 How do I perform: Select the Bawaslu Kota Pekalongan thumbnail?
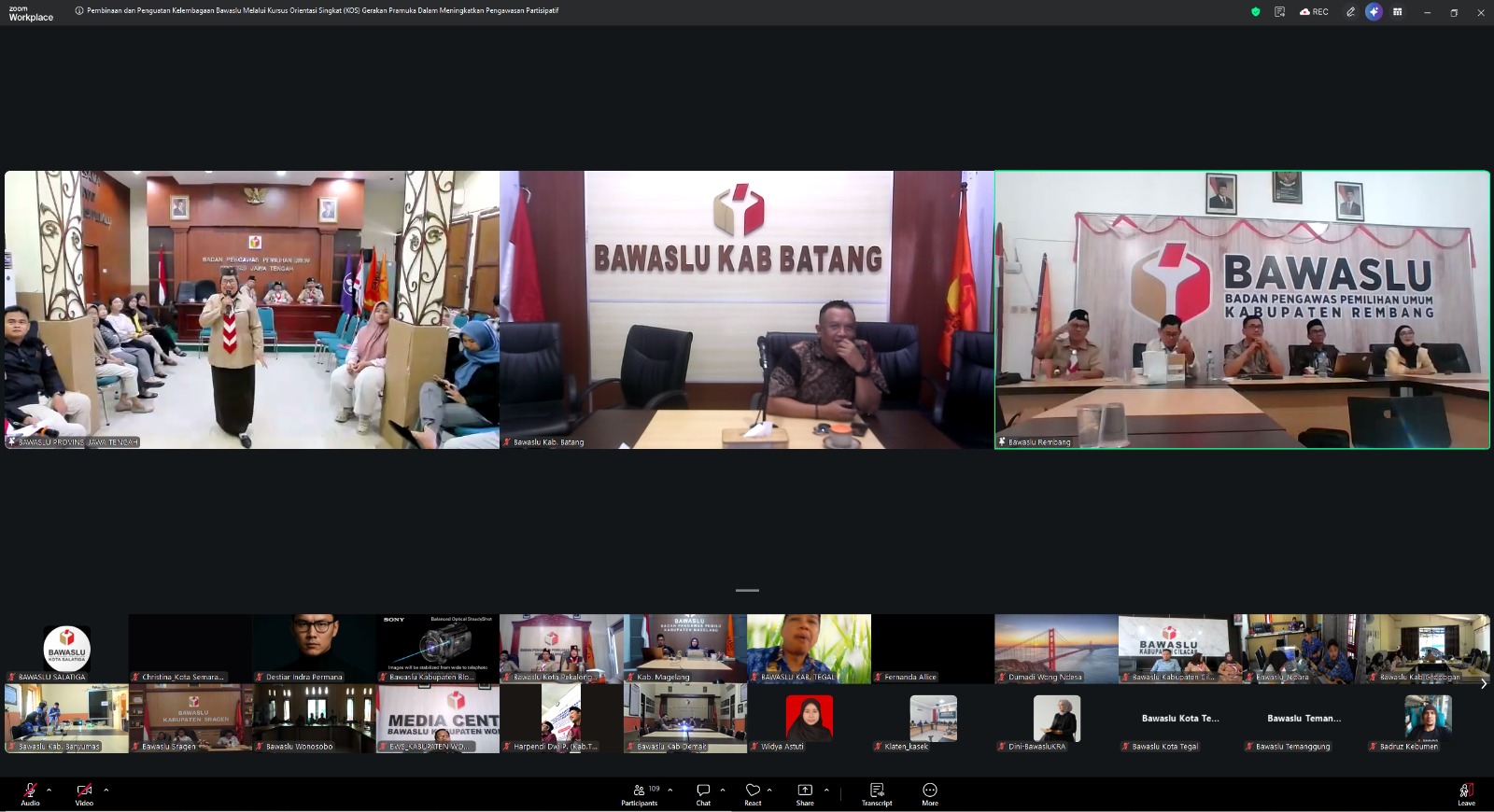(561, 649)
